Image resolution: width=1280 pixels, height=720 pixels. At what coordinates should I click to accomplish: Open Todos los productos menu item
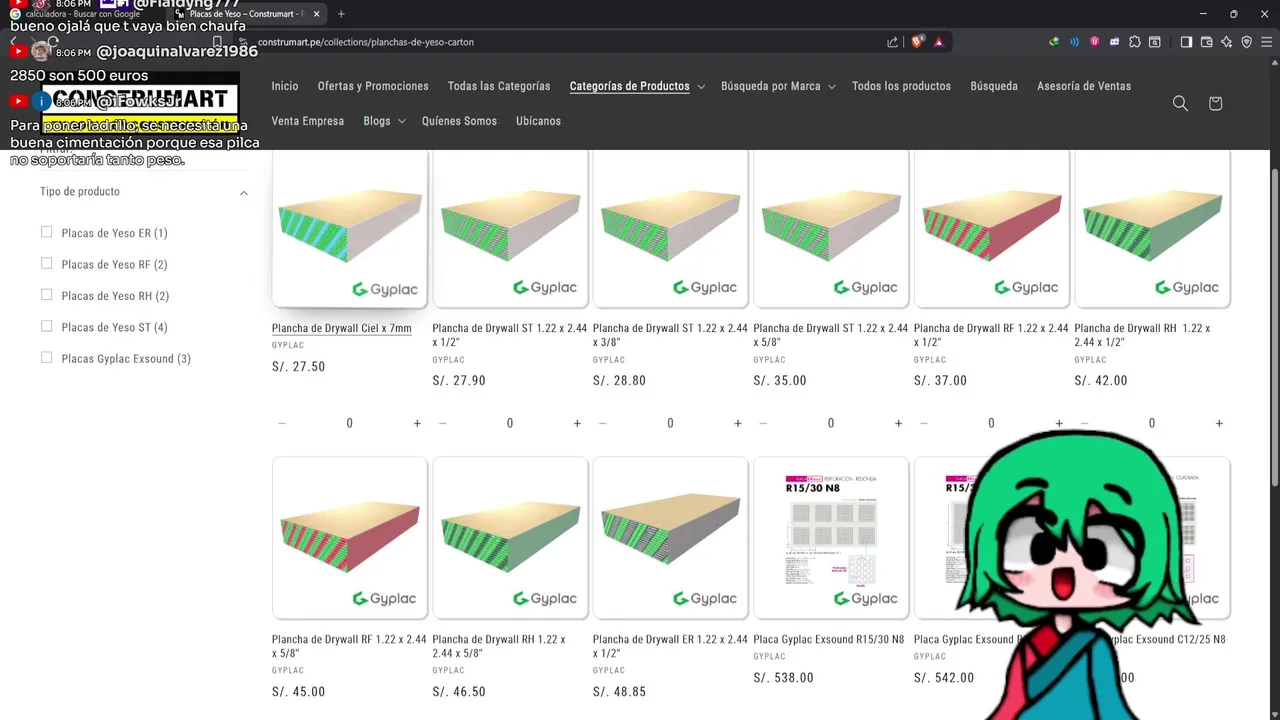pos(901,86)
